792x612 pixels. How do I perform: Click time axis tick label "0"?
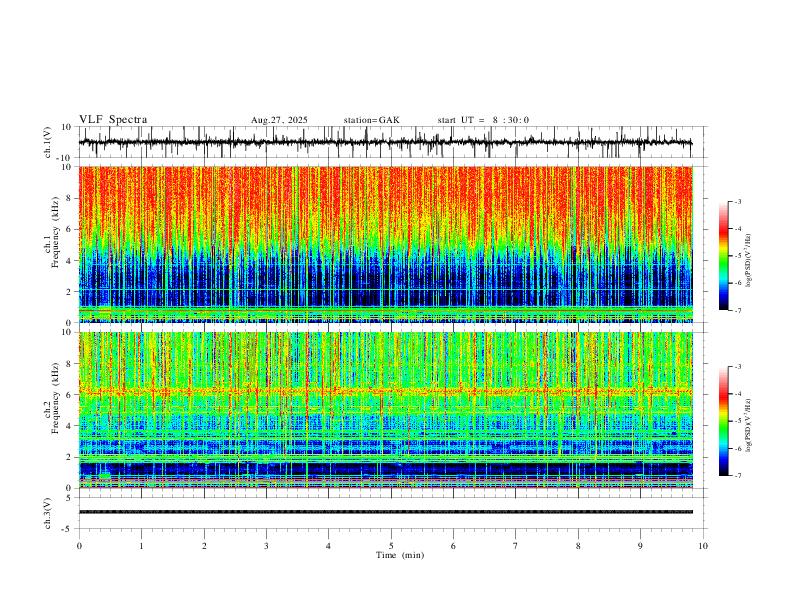click(79, 546)
